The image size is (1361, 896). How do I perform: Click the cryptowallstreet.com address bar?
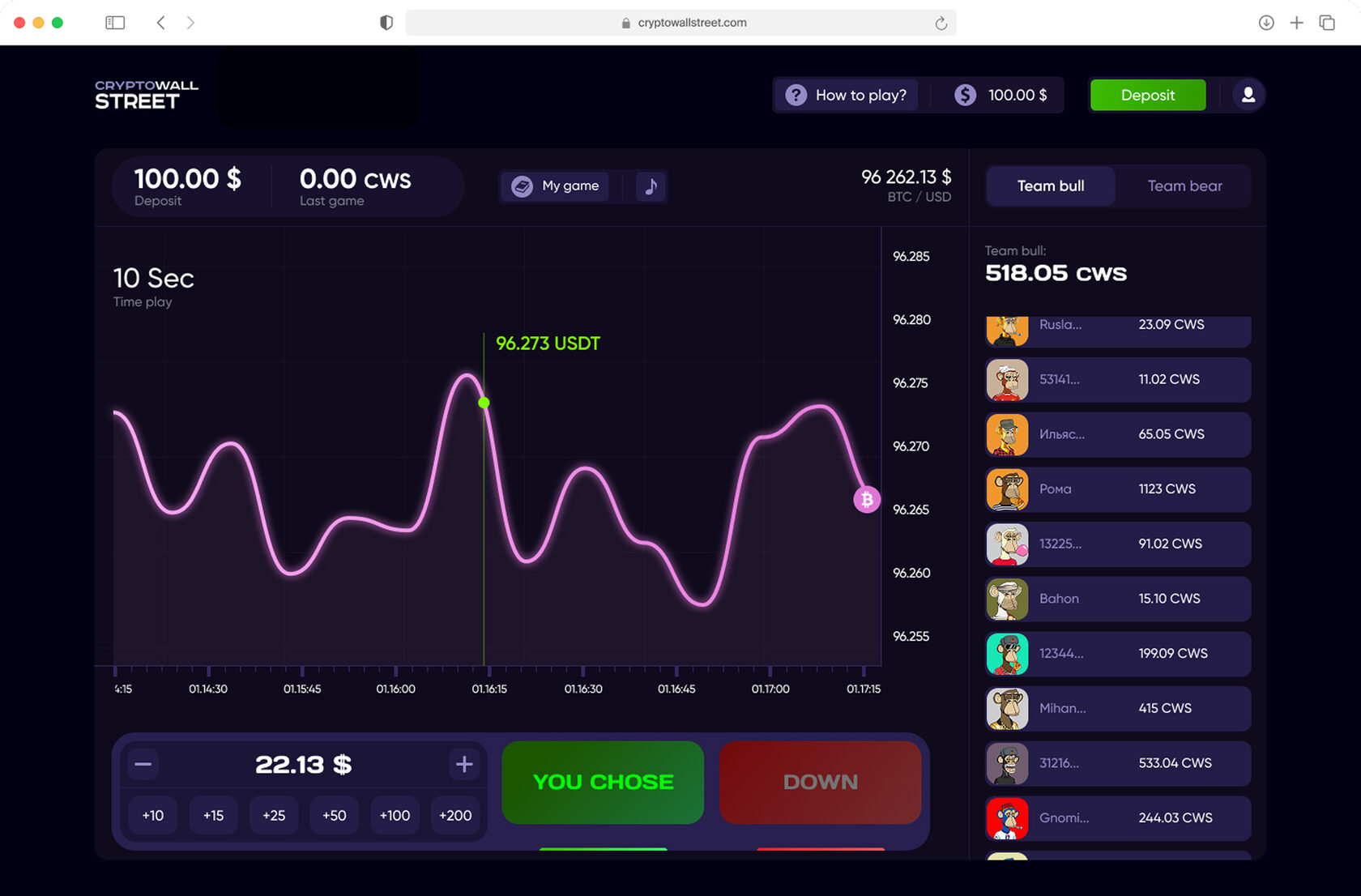pos(680,23)
